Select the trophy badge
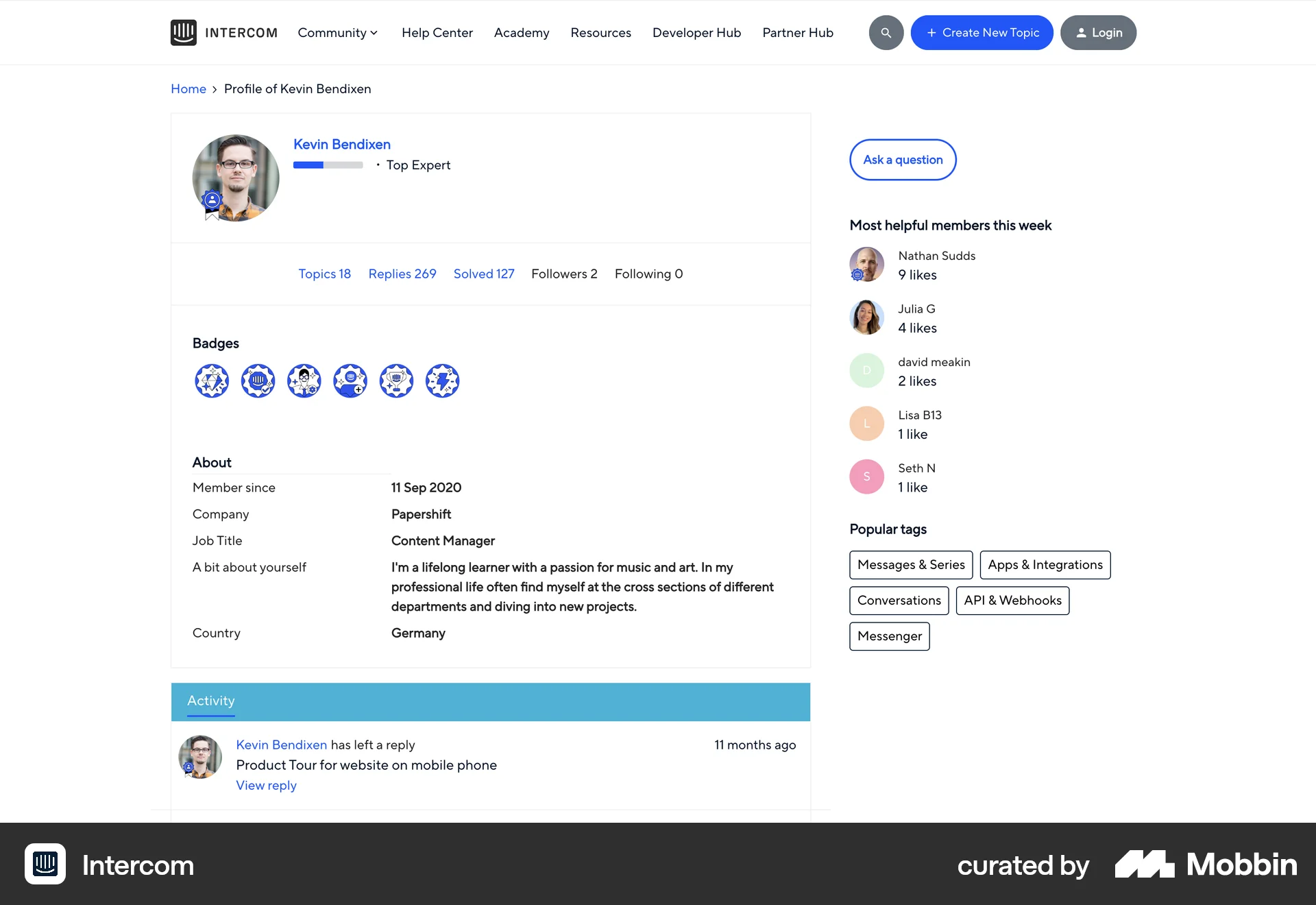Image resolution: width=1316 pixels, height=905 pixels. pos(395,381)
